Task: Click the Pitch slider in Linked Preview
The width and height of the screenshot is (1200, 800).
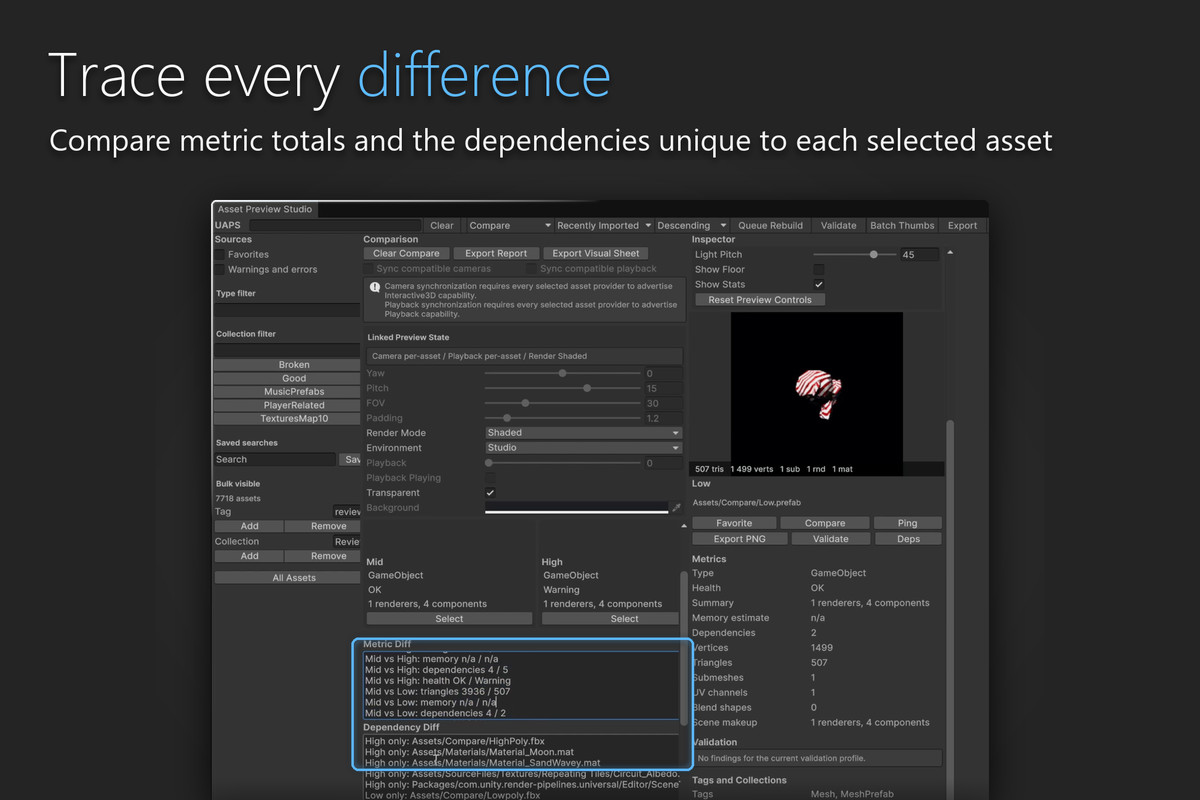Action: 562,388
